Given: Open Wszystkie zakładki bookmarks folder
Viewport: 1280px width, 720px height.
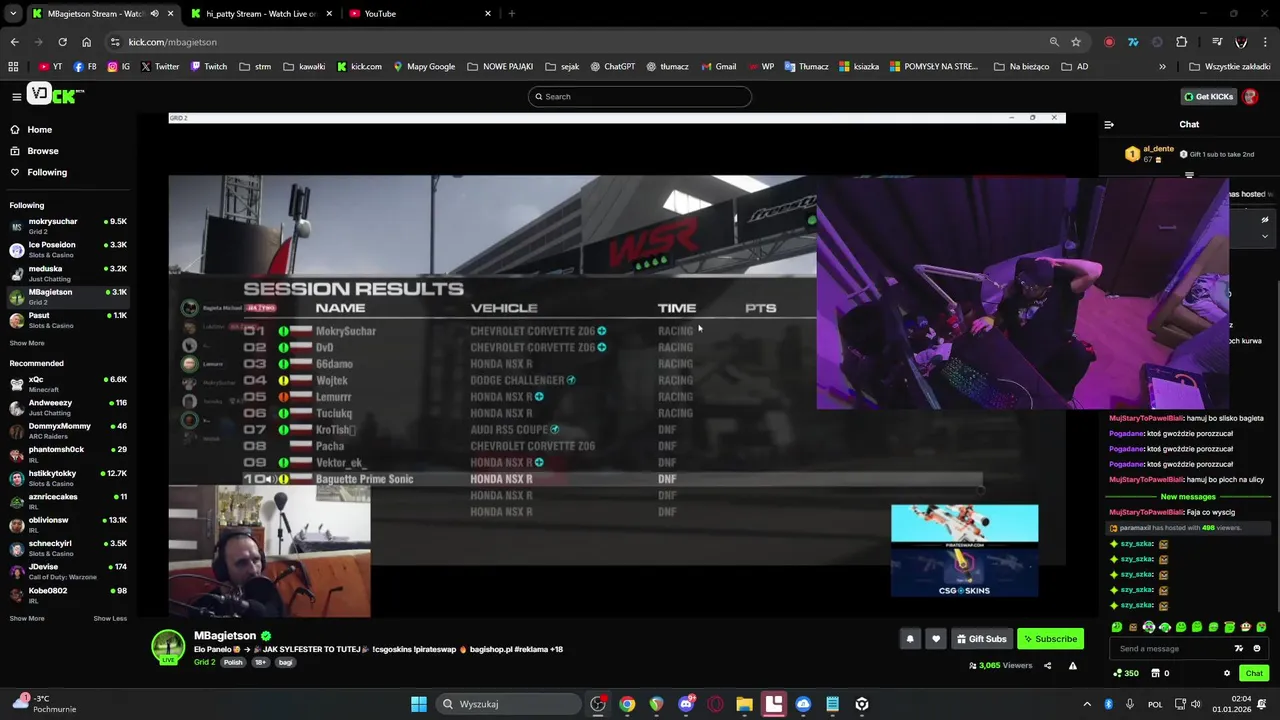Looking at the screenshot, I should (x=1229, y=67).
